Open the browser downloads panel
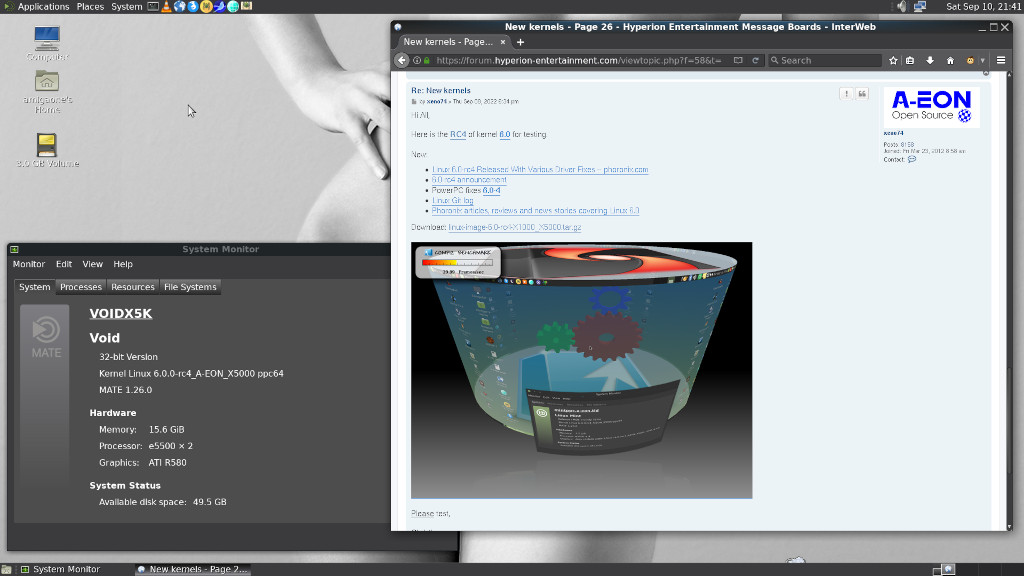 click(x=930, y=60)
